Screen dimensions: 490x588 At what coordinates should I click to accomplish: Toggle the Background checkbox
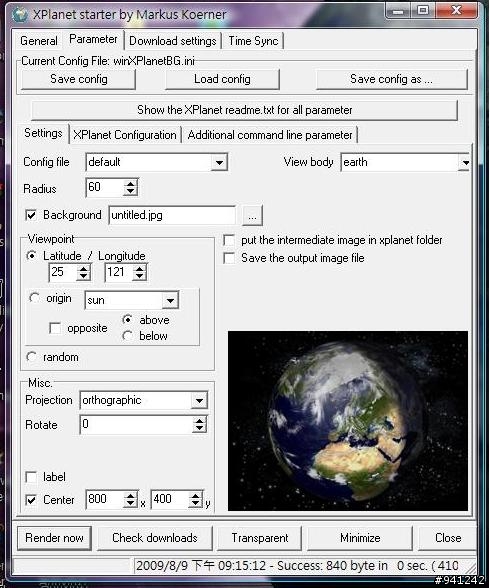(31, 215)
